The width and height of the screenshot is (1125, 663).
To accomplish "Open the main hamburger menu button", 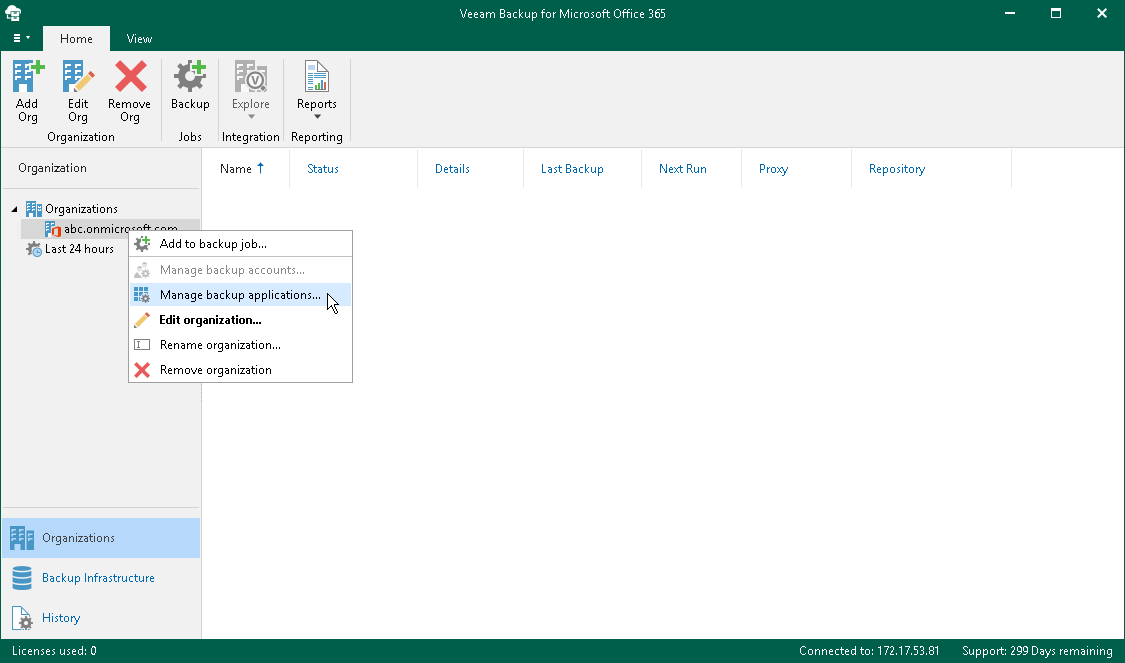I will [21, 38].
